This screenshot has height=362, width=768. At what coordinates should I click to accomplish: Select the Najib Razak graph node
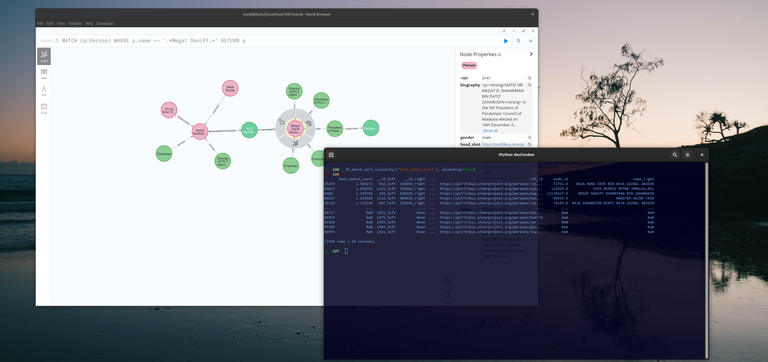coord(230,88)
